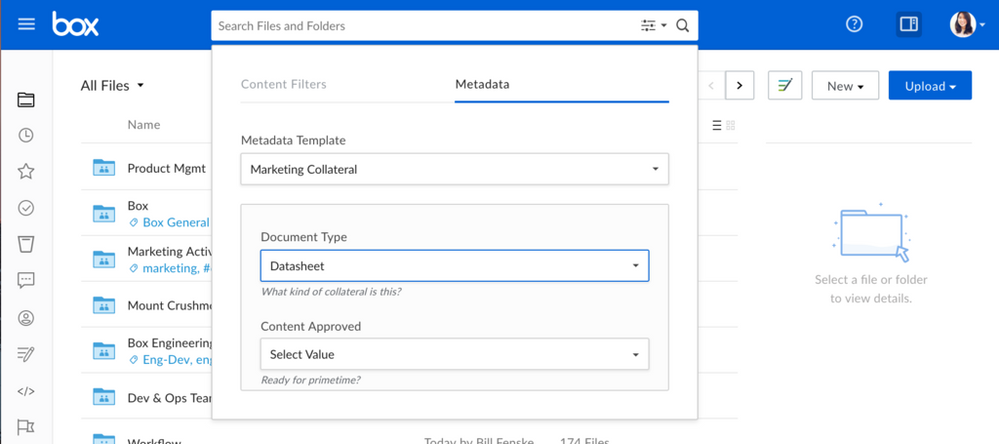Toggle the right details sidebar panel

click(x=909, y=25)
